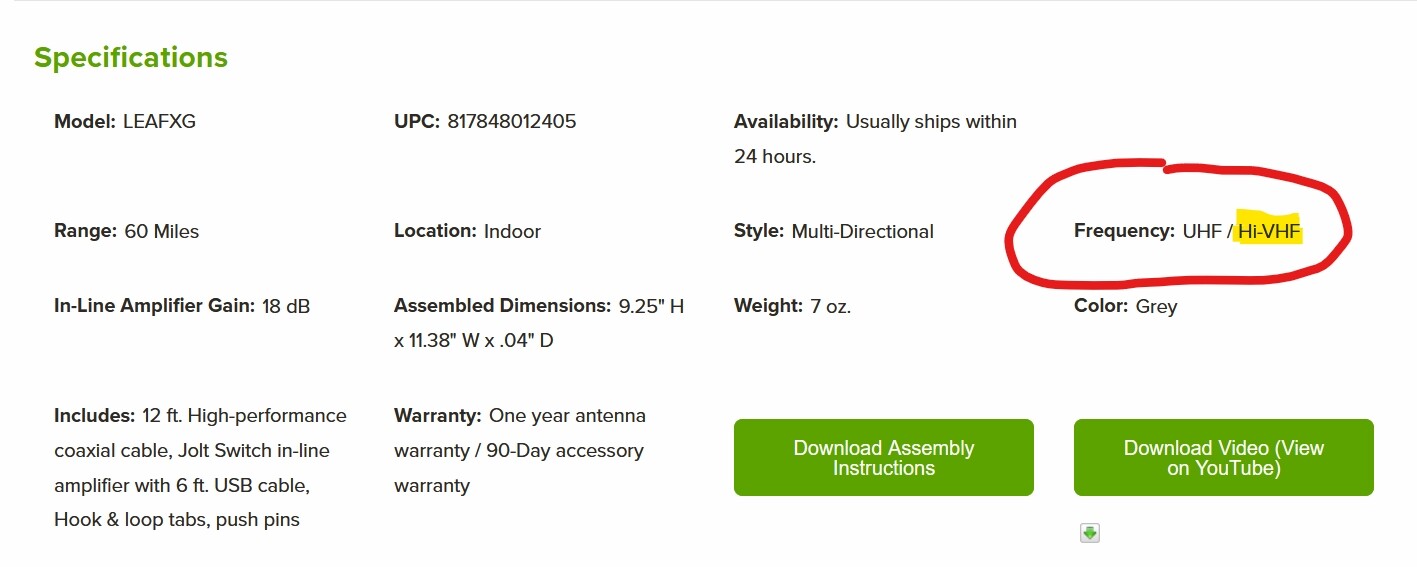Click the Frequency label

[1124, 231]
